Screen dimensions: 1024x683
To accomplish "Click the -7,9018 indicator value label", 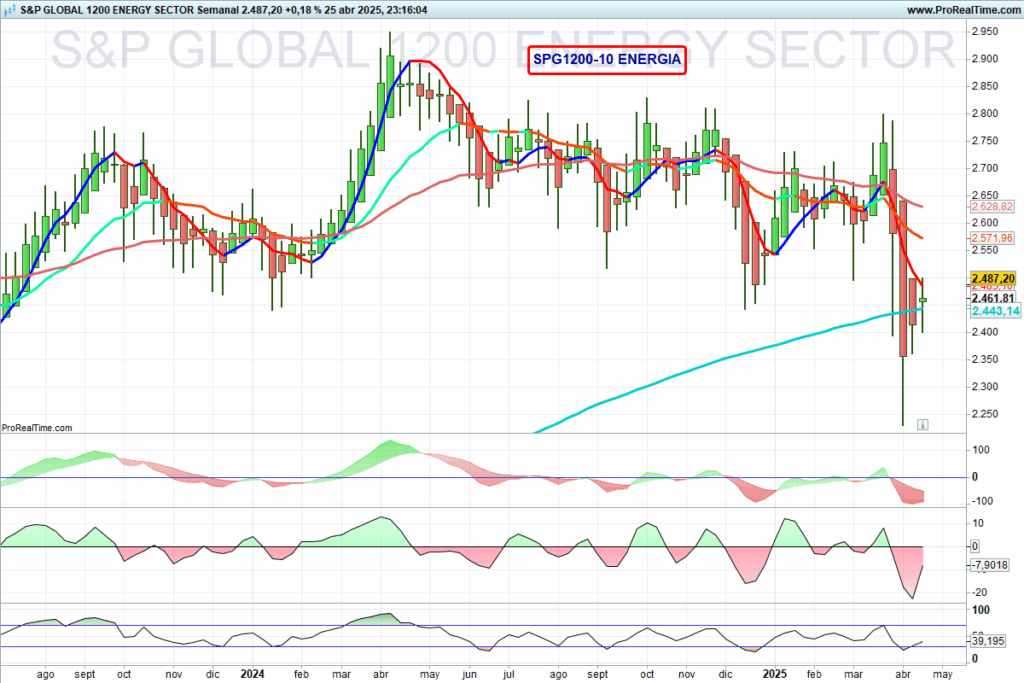I will [x=989, y=565].
